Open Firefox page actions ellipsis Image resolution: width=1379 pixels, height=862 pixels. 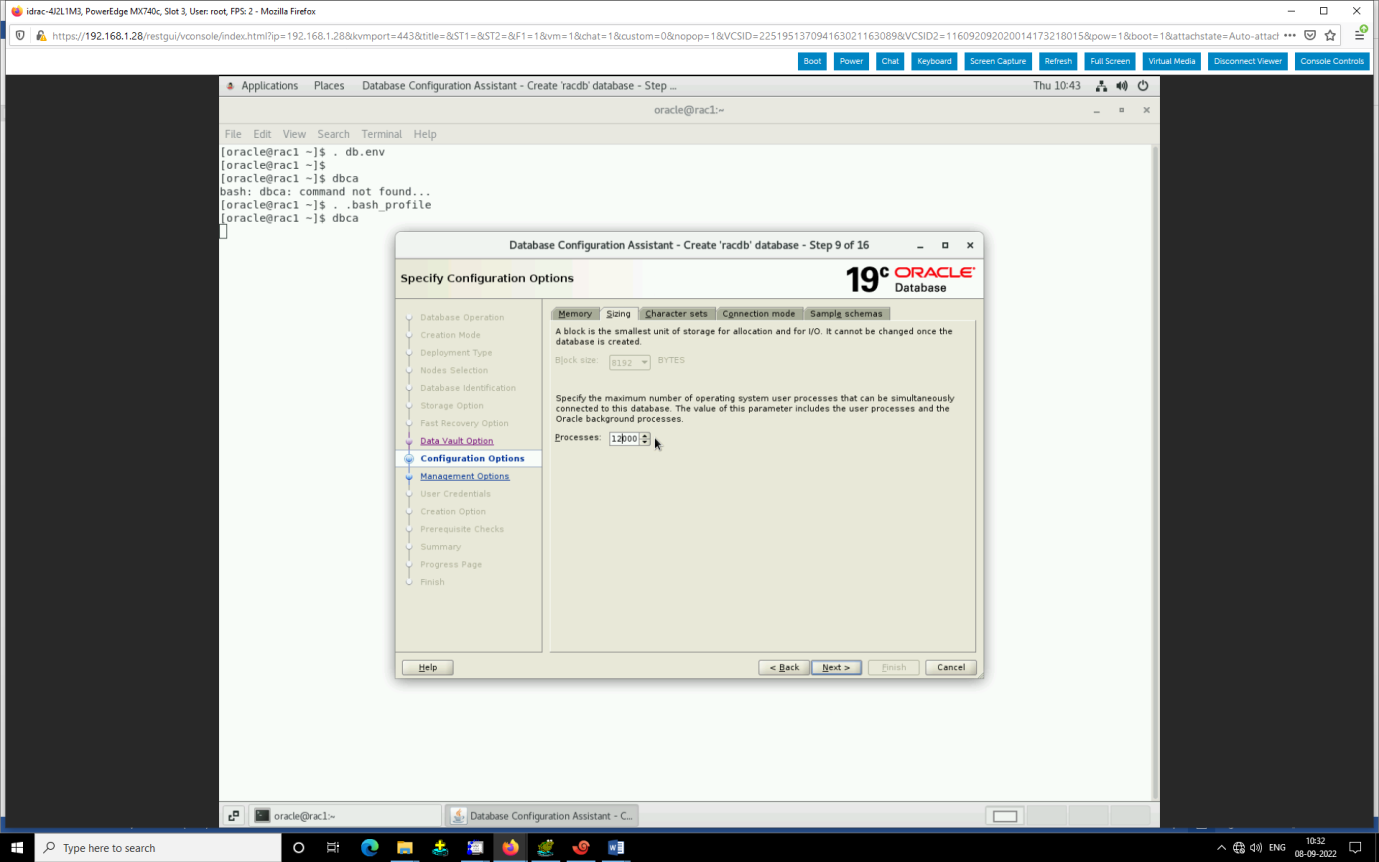1290,35
